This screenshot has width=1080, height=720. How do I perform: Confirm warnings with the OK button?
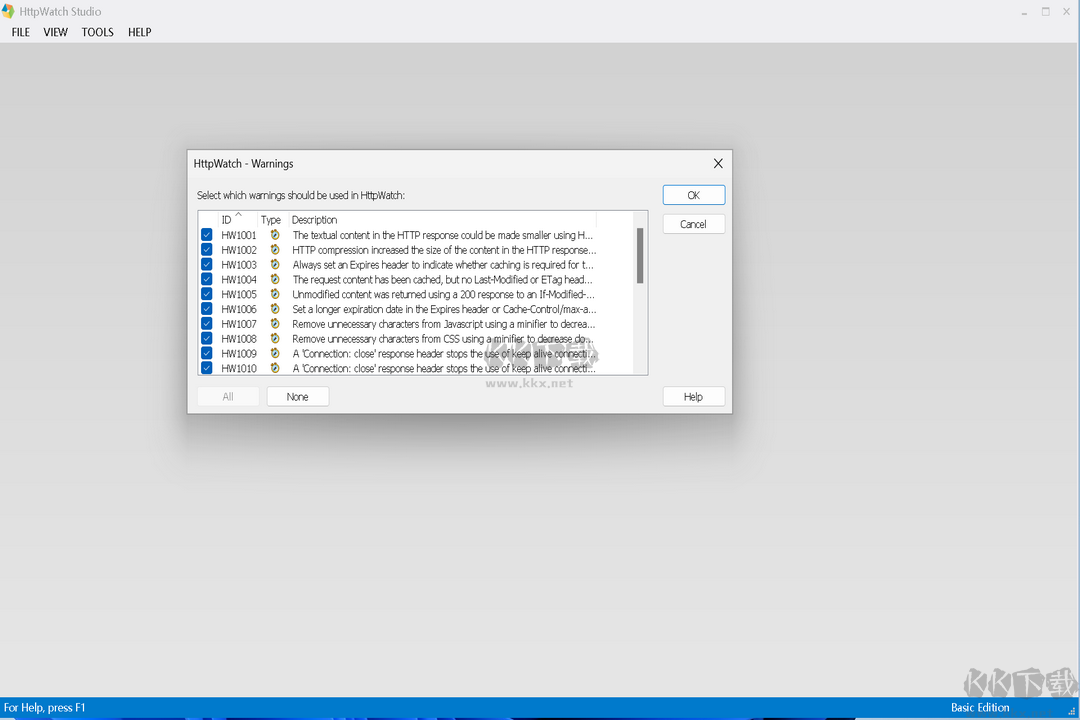pos(694,195)
